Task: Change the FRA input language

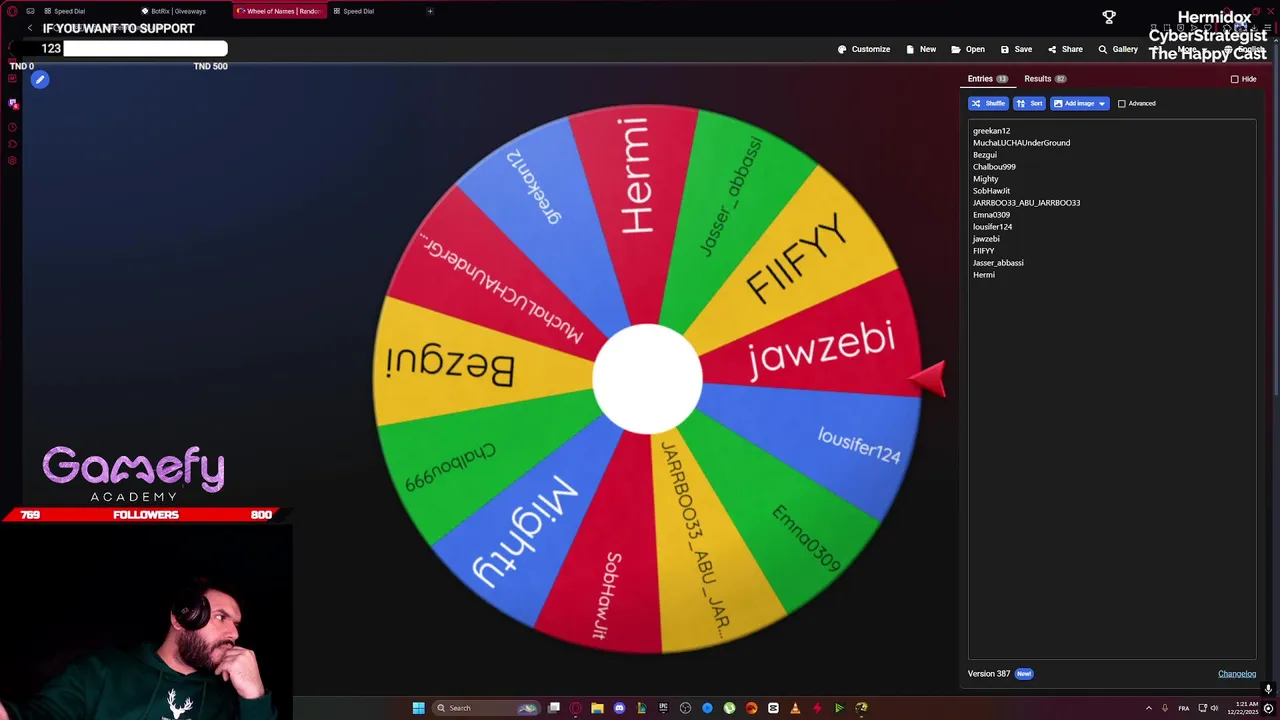Action: pyautogui.click(x=1184, y=708)
